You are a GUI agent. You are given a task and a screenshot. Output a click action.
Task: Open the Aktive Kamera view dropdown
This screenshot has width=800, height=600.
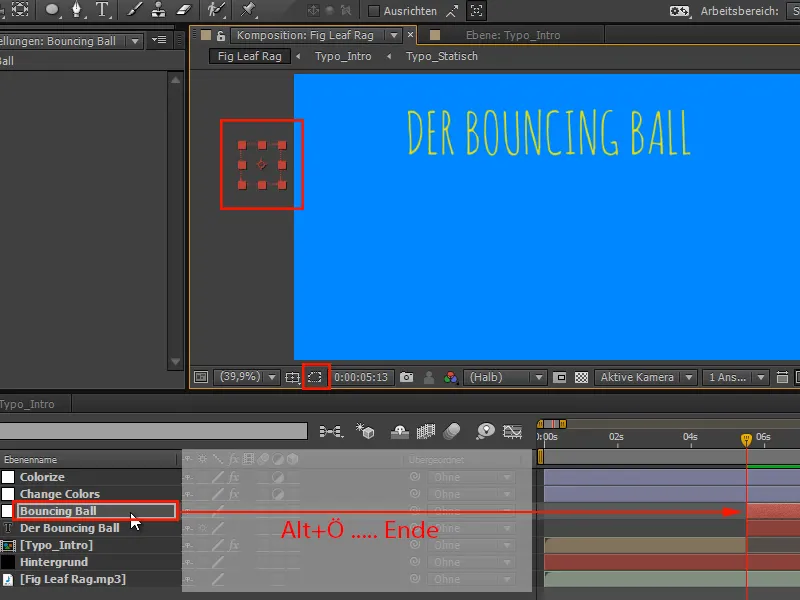[x=645, y=377]
